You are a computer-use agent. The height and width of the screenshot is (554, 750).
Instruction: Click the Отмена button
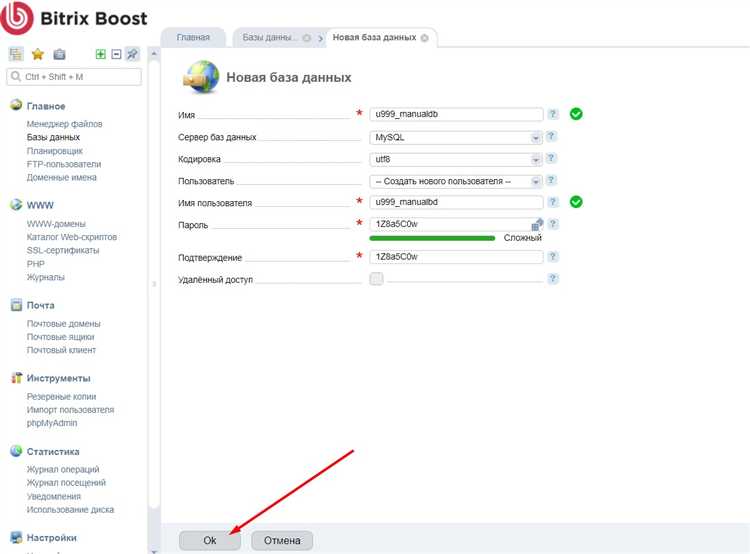282,541
